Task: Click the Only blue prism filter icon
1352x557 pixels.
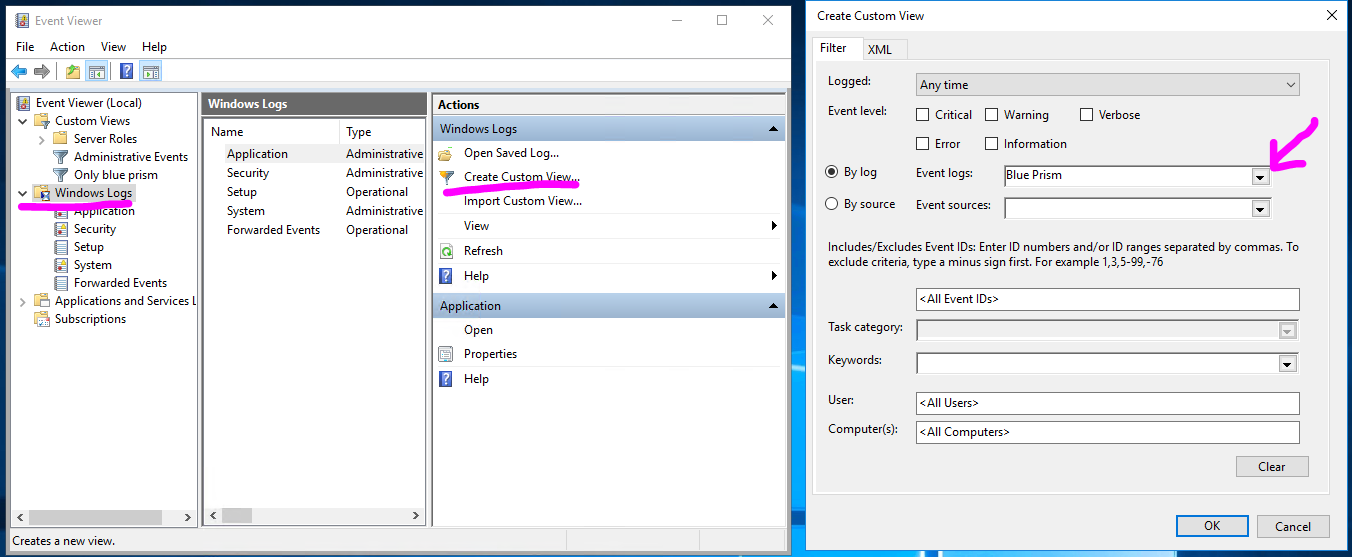Action: [61, 174]
